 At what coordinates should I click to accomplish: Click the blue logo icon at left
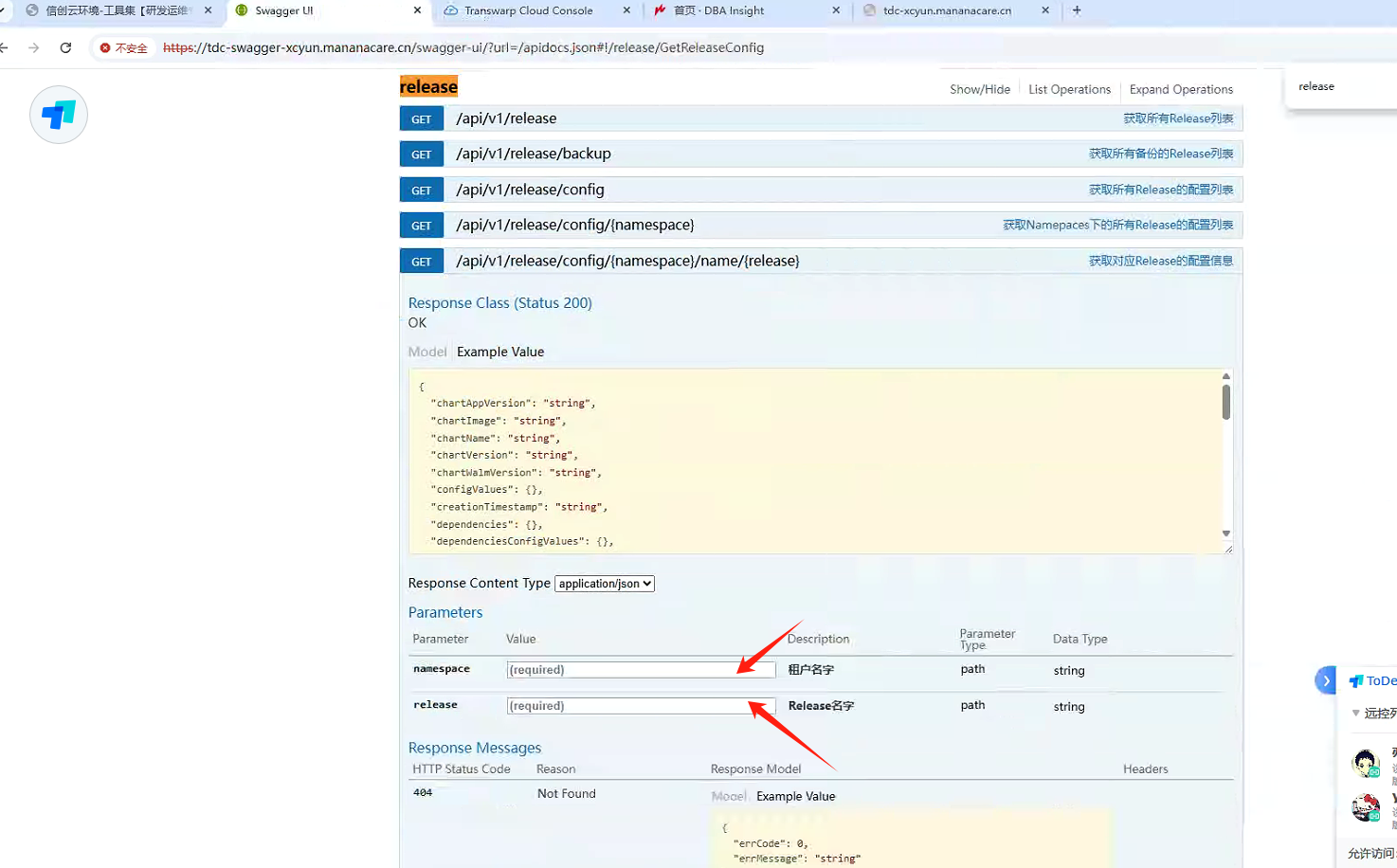[x=59, y=115]
